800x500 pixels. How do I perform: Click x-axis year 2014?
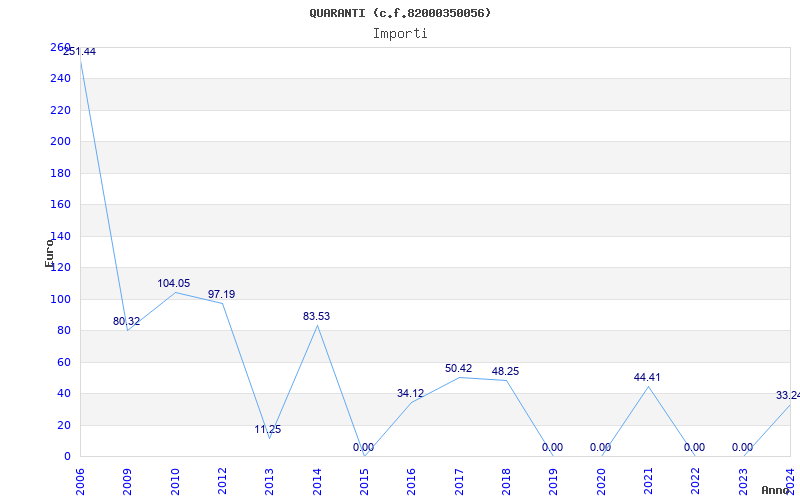point(317,481)
